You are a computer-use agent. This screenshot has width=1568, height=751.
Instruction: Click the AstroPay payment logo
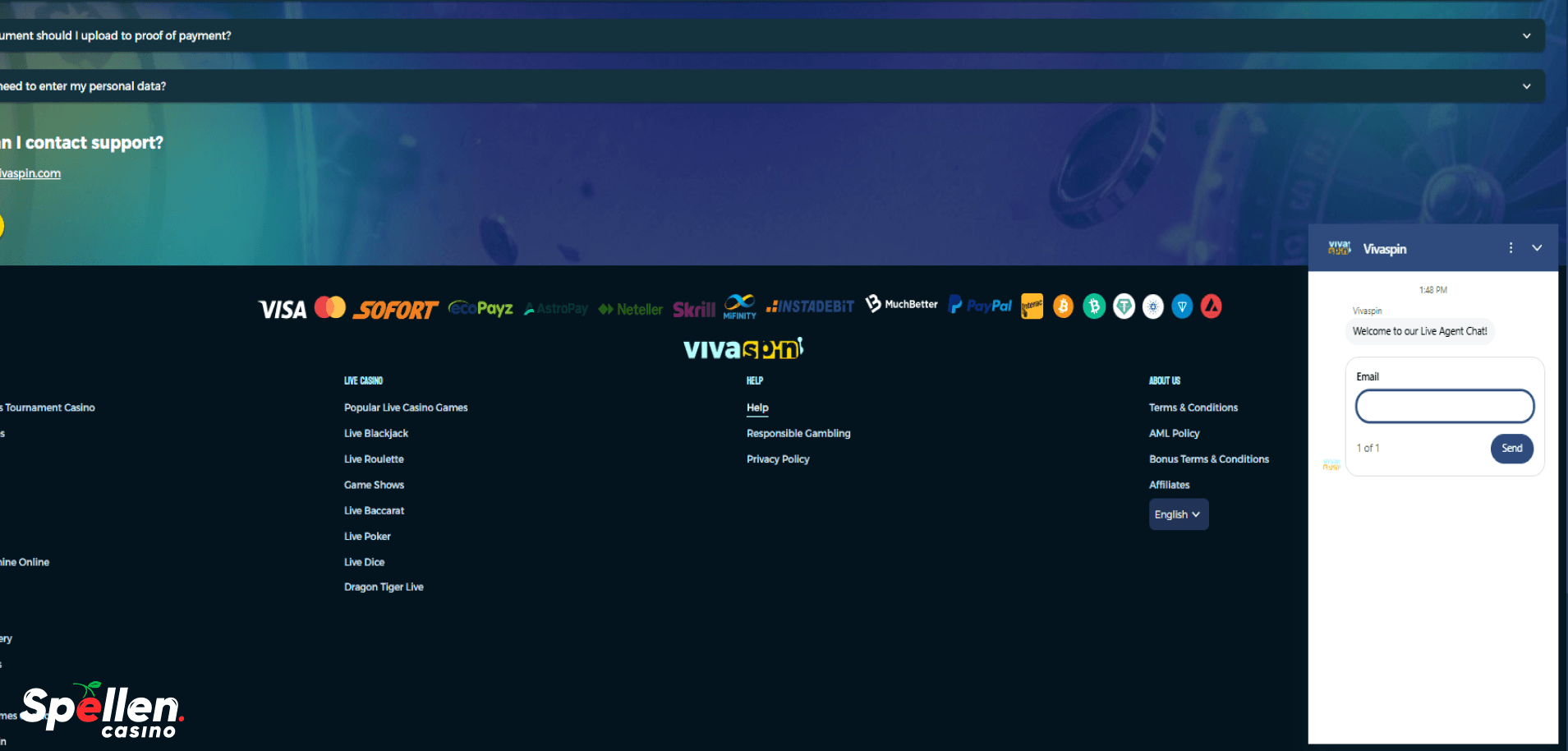[x=556, y=309]
